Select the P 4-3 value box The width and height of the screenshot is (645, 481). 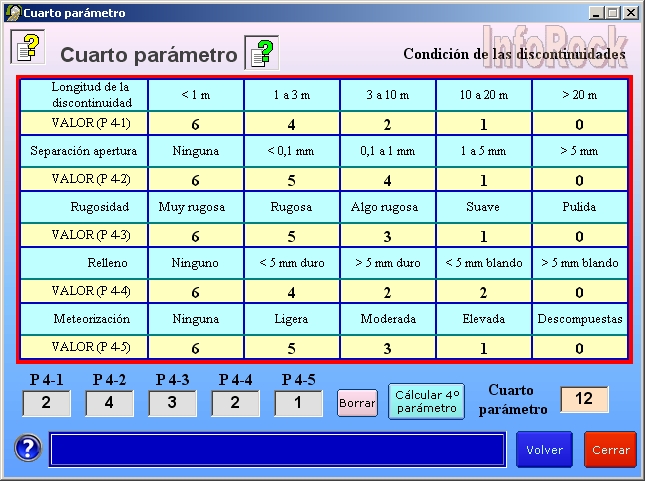click(x=172, y=404)
